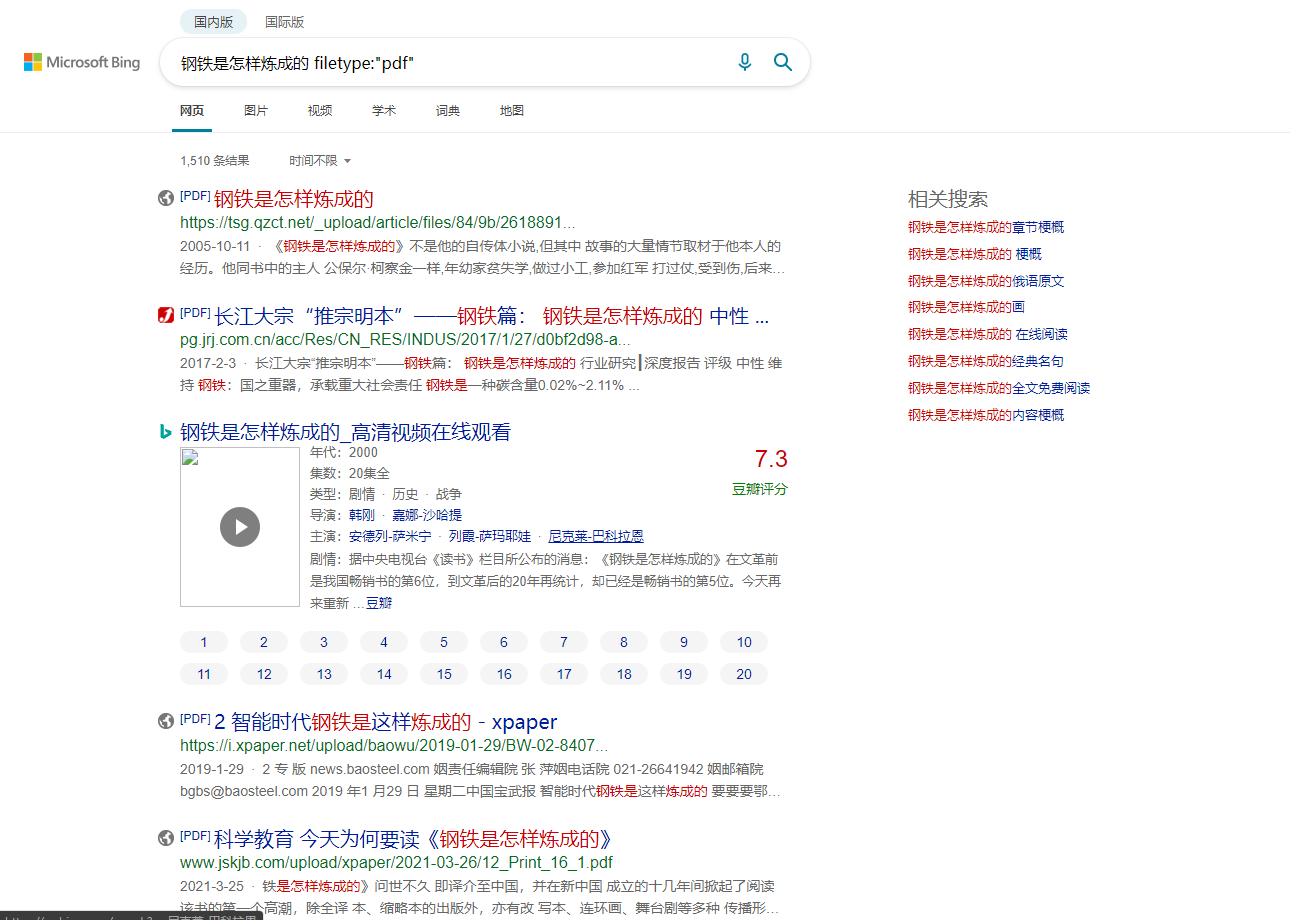Screen dimensions: 1290x920
Task: Click the globe icon beside the first PDF result
Action: tap(166, 197)
